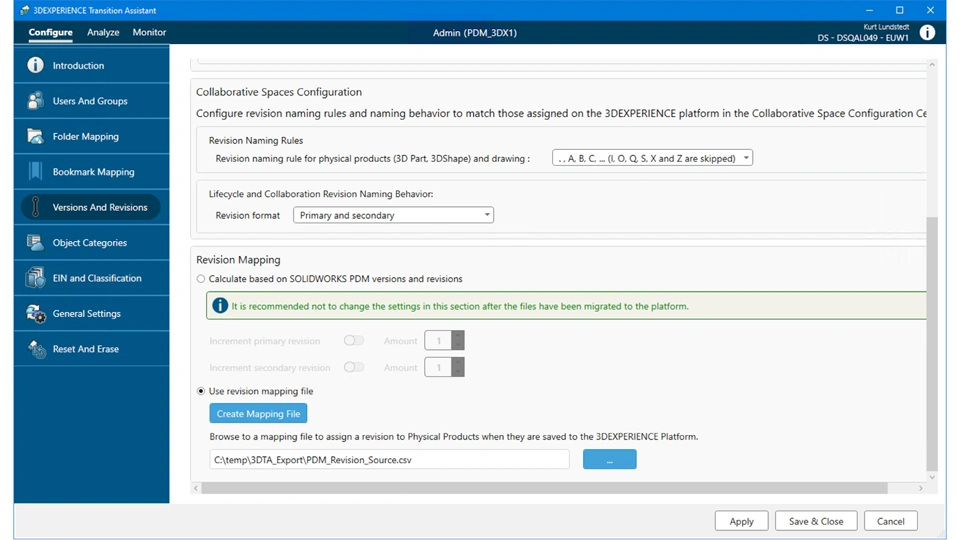Screen dimensions: 960x540
Task: Maximize the Transition Assistant window
Action: coord(899,10)
